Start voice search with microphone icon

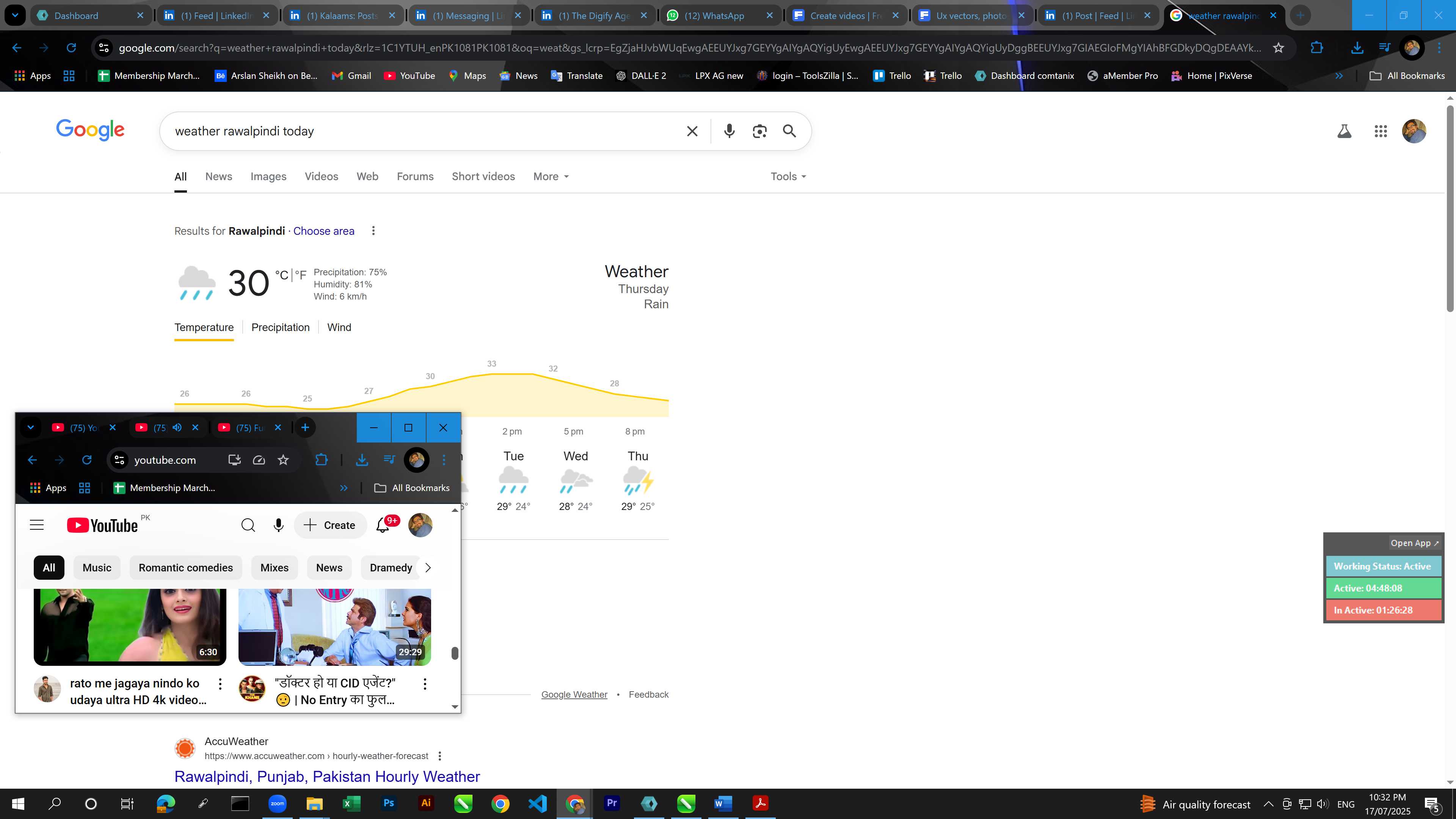729,131
